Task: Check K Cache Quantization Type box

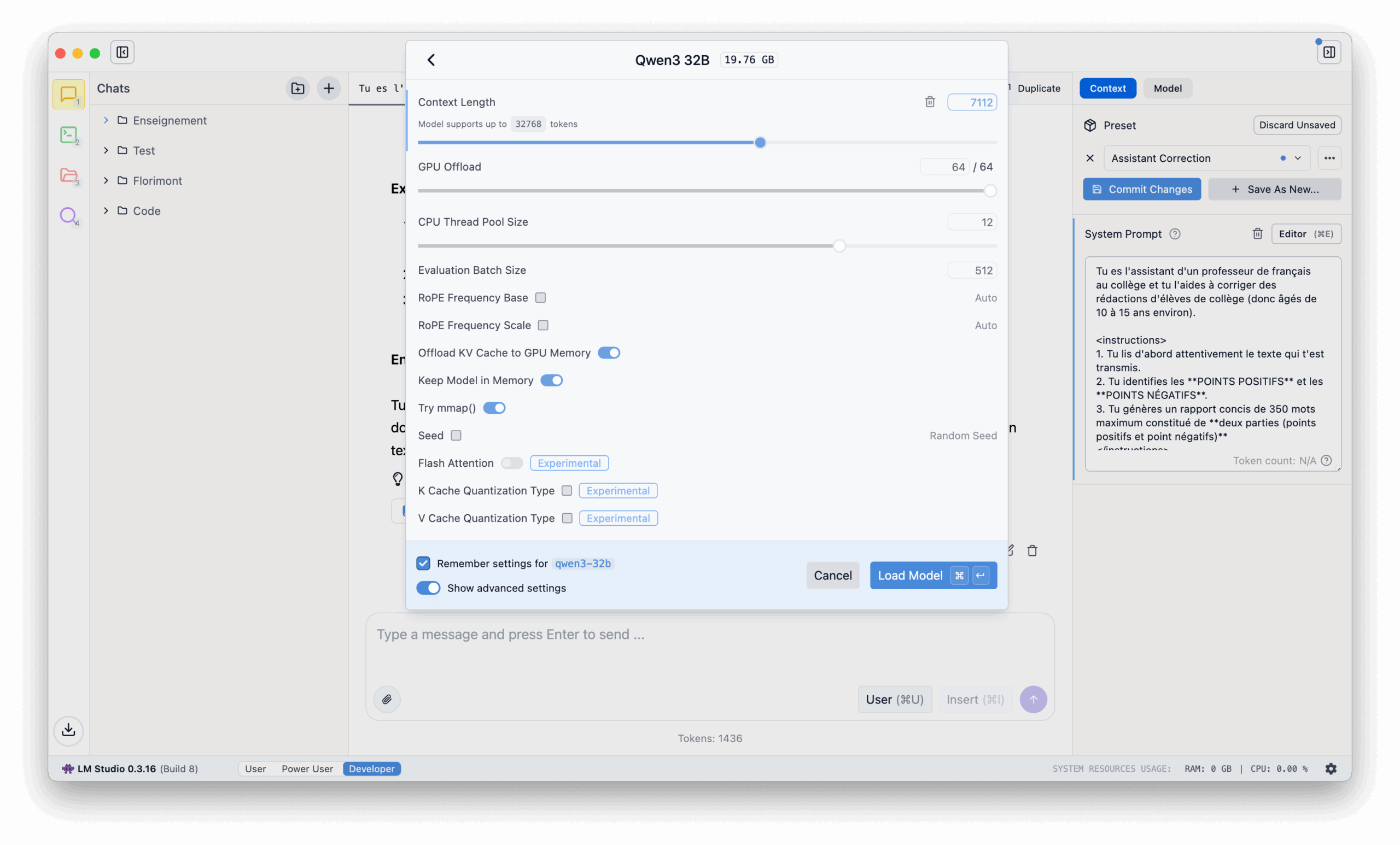Action: click(x=567, y=490)
